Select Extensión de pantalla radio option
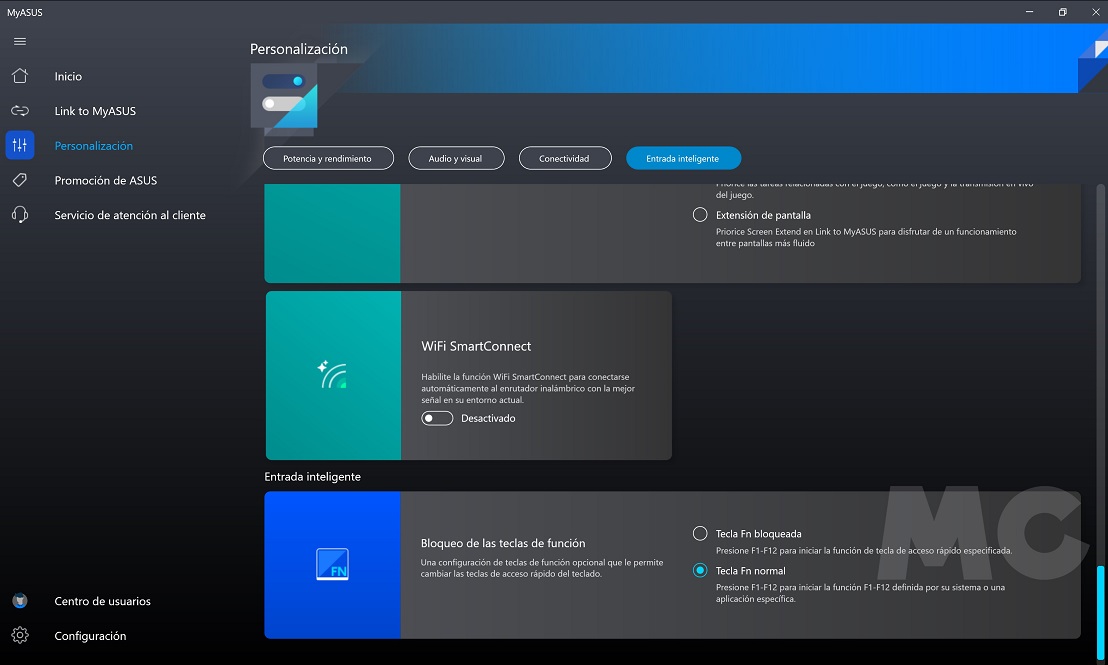The height and width of the screenshot is (665, 1108). (700, 215)
